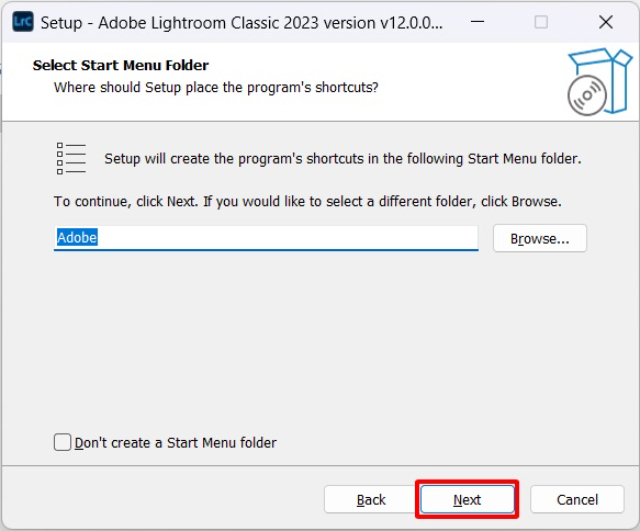The image size is (640, 531).
Task: Click the "To continue, click Next" instruction text
Action: (x=307, y=201)
